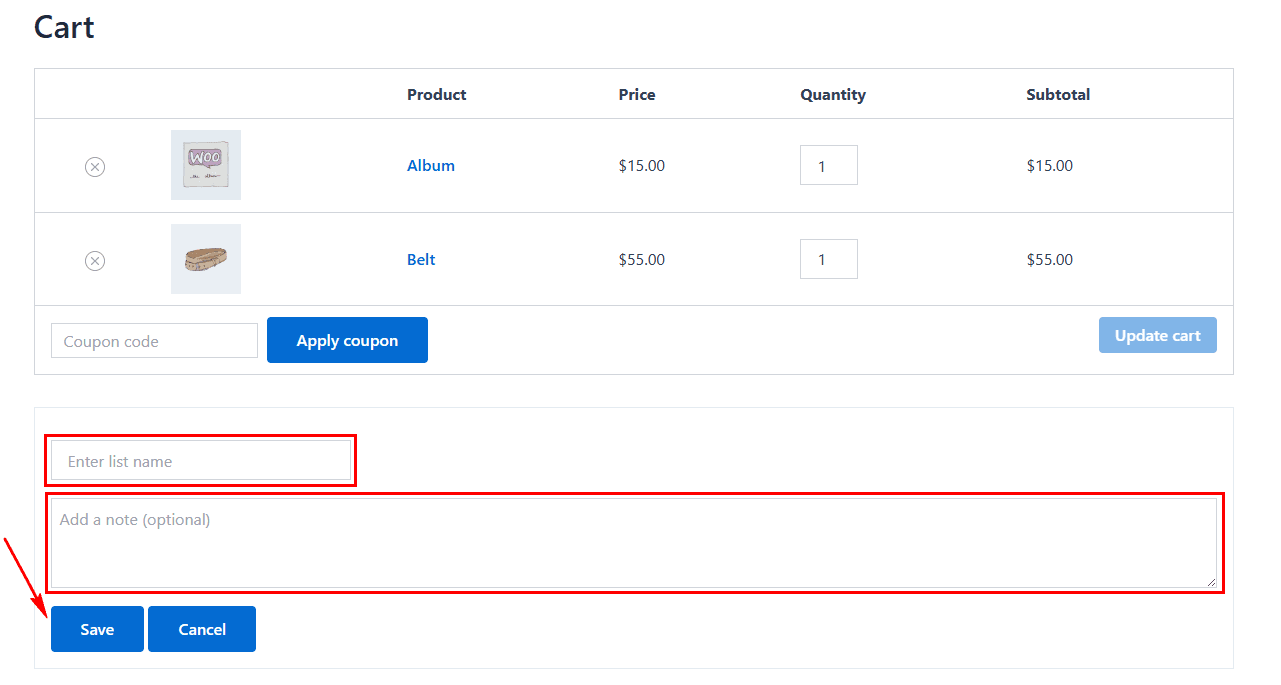Open the Album product thumbnail
Image resolution: width=1281 pixels, height=685 pixels.
206,165
